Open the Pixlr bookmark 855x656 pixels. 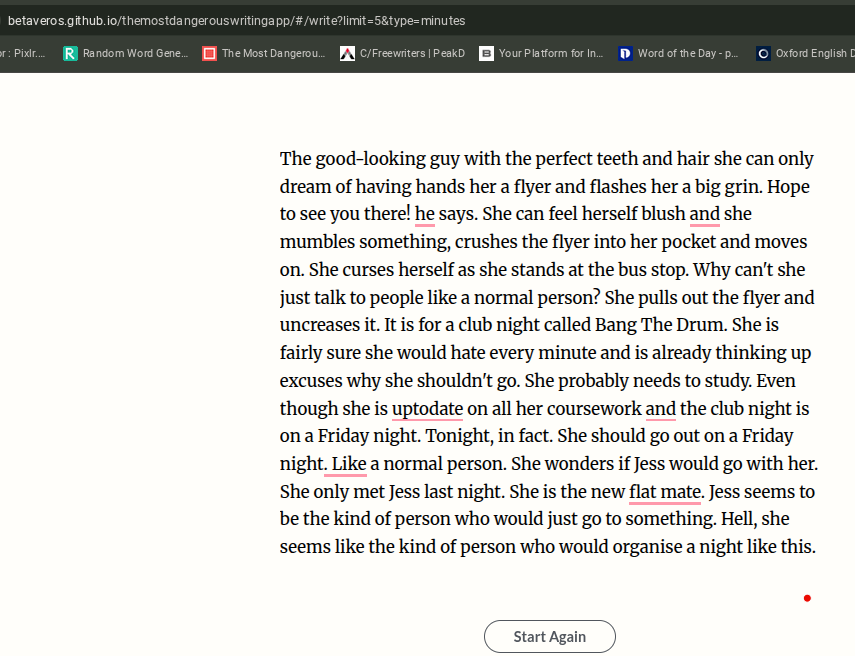pos(22,53)
